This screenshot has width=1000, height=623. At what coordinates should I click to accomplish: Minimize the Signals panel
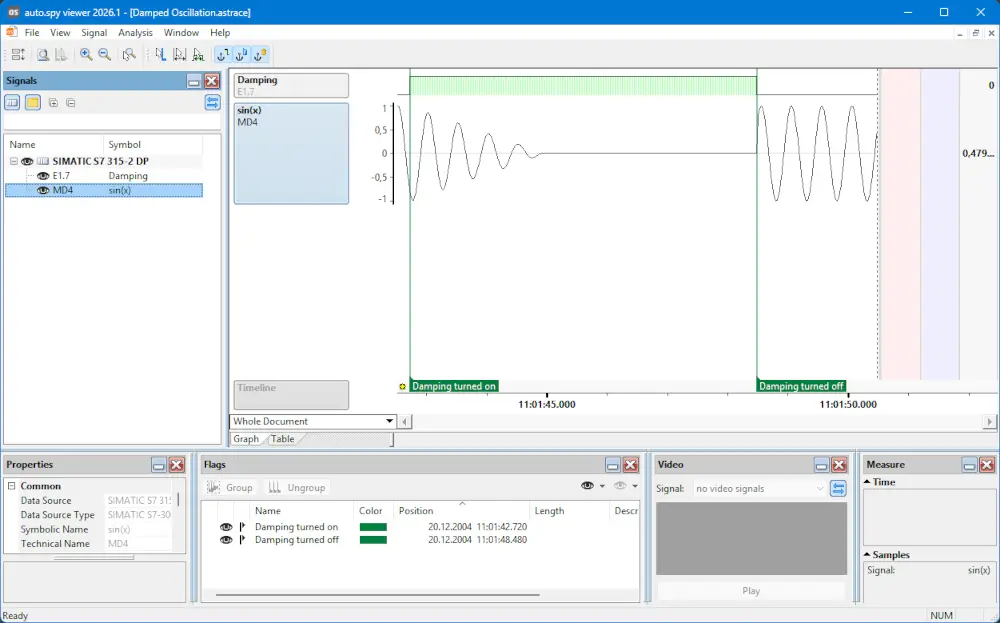(x=195, y=81)
